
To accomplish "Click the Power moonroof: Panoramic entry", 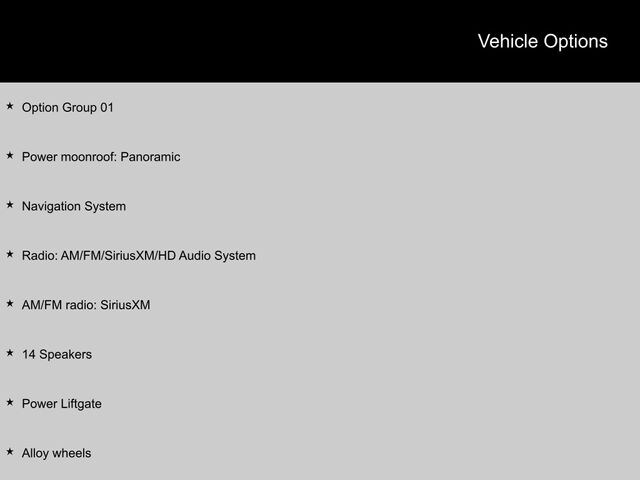I will (x=101, y=157).
